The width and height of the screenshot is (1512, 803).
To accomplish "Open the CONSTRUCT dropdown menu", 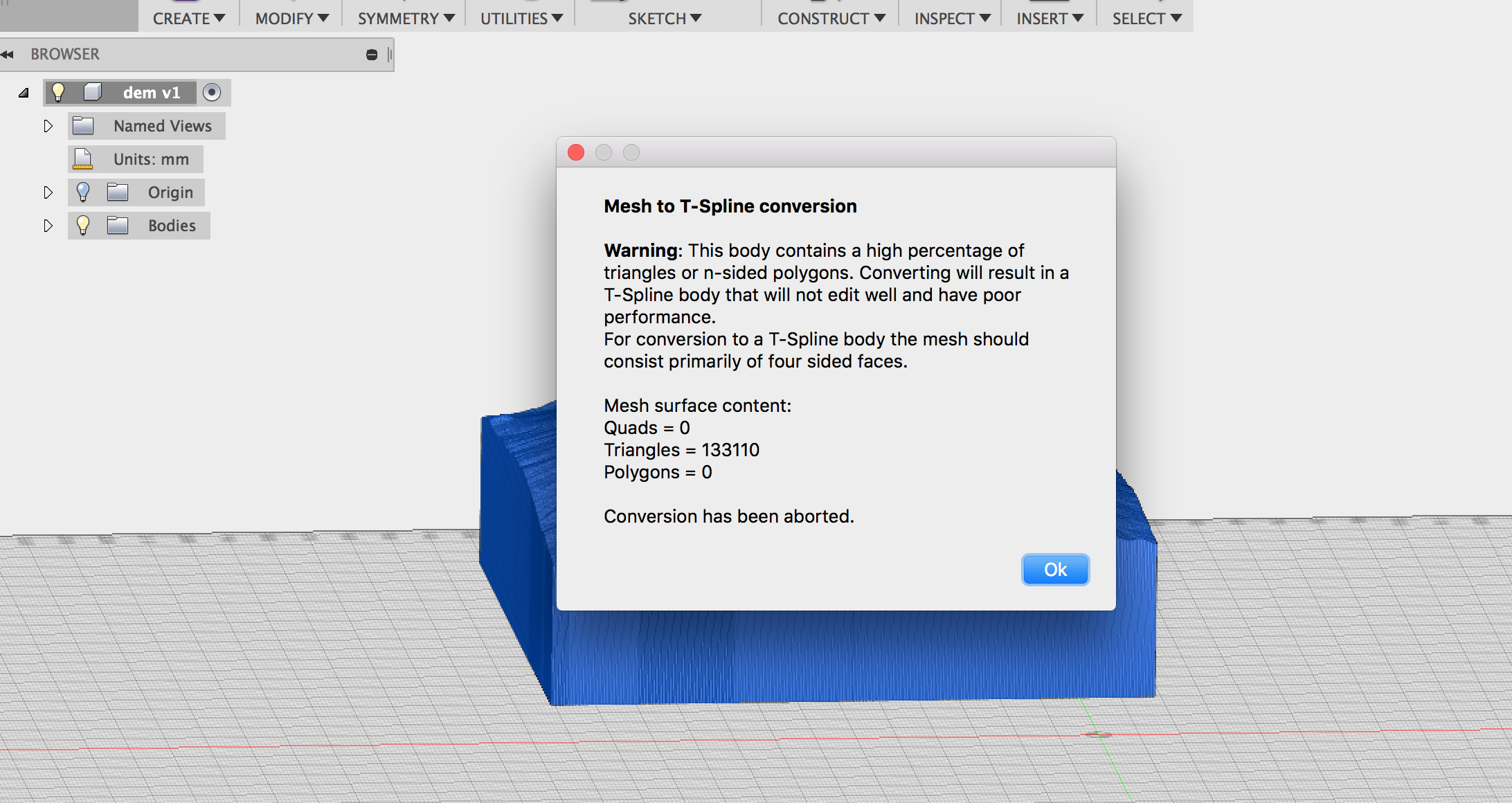I will tap(831, 19).
